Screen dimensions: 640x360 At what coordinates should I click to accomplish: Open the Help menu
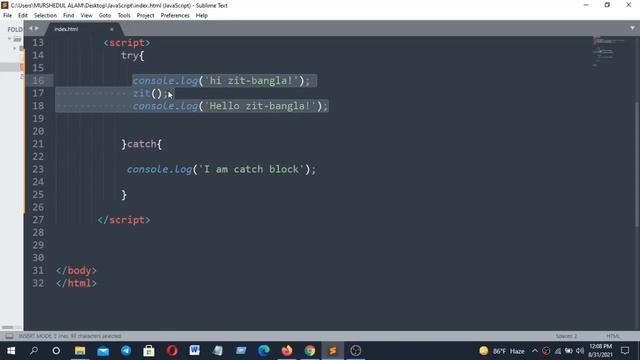coord(202,16)
